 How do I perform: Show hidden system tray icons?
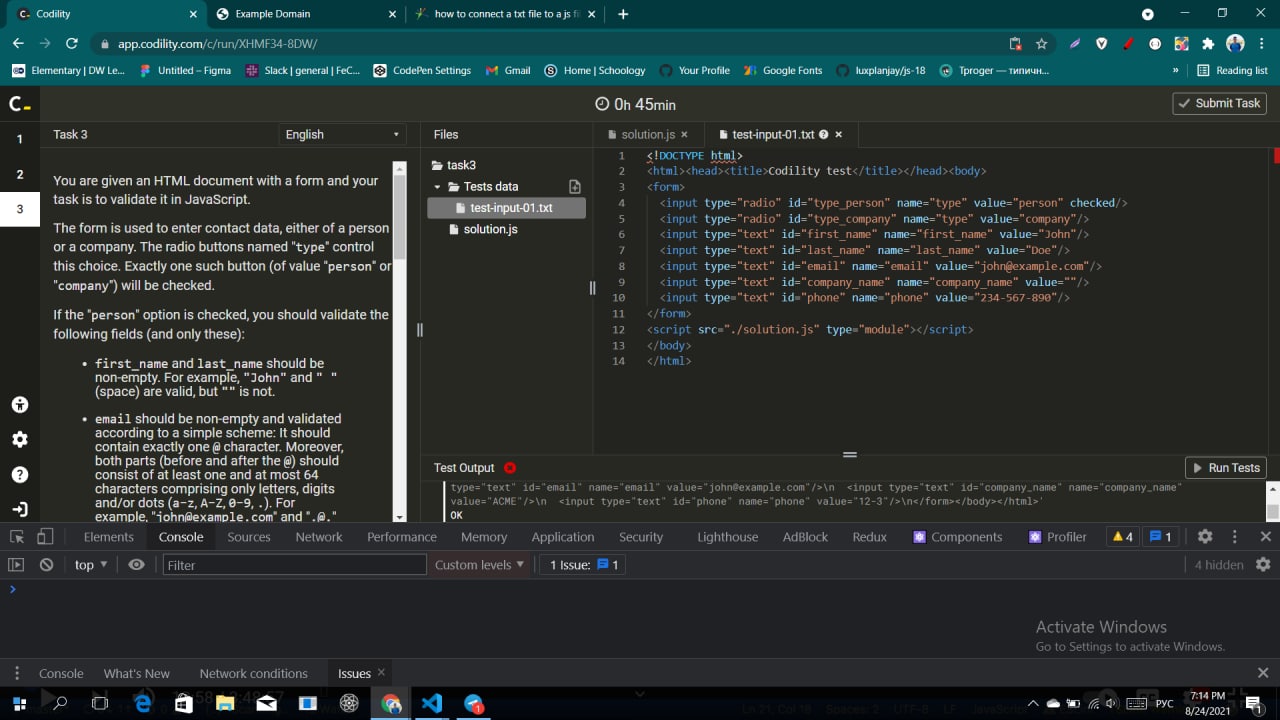click(x=1033, y=703)
